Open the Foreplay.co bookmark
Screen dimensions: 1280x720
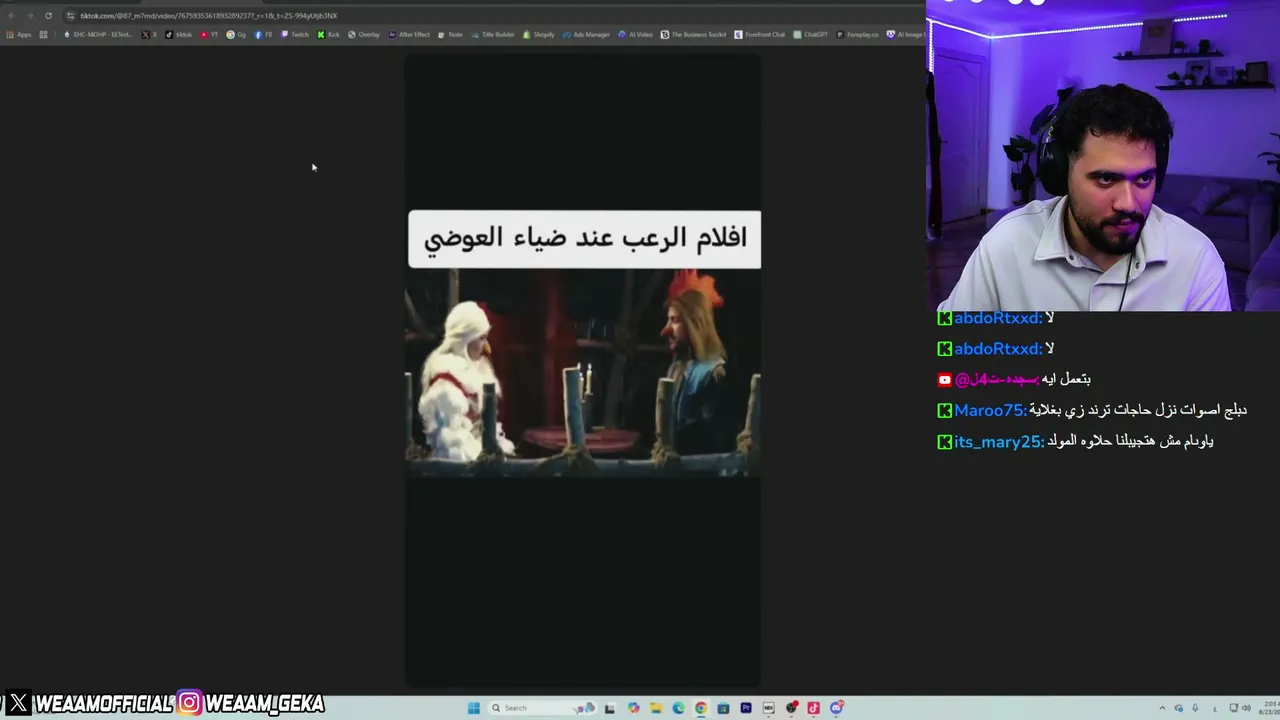pyautogui.click(x=858, y=35)
